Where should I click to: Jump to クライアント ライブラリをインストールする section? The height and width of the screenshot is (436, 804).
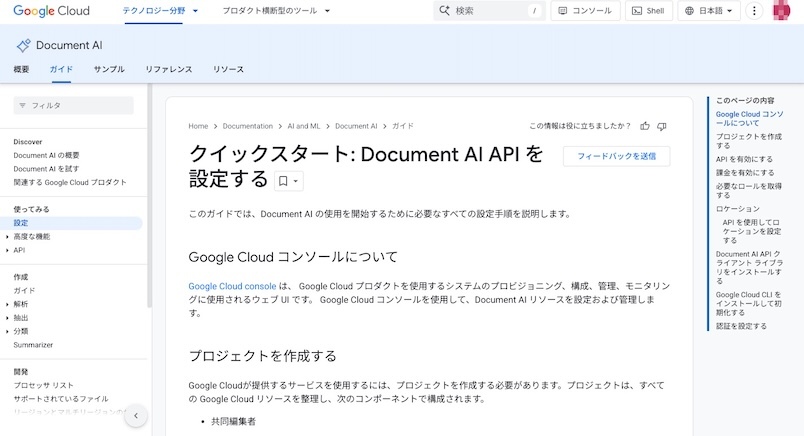pyautogui.click(x=749, y=267)
